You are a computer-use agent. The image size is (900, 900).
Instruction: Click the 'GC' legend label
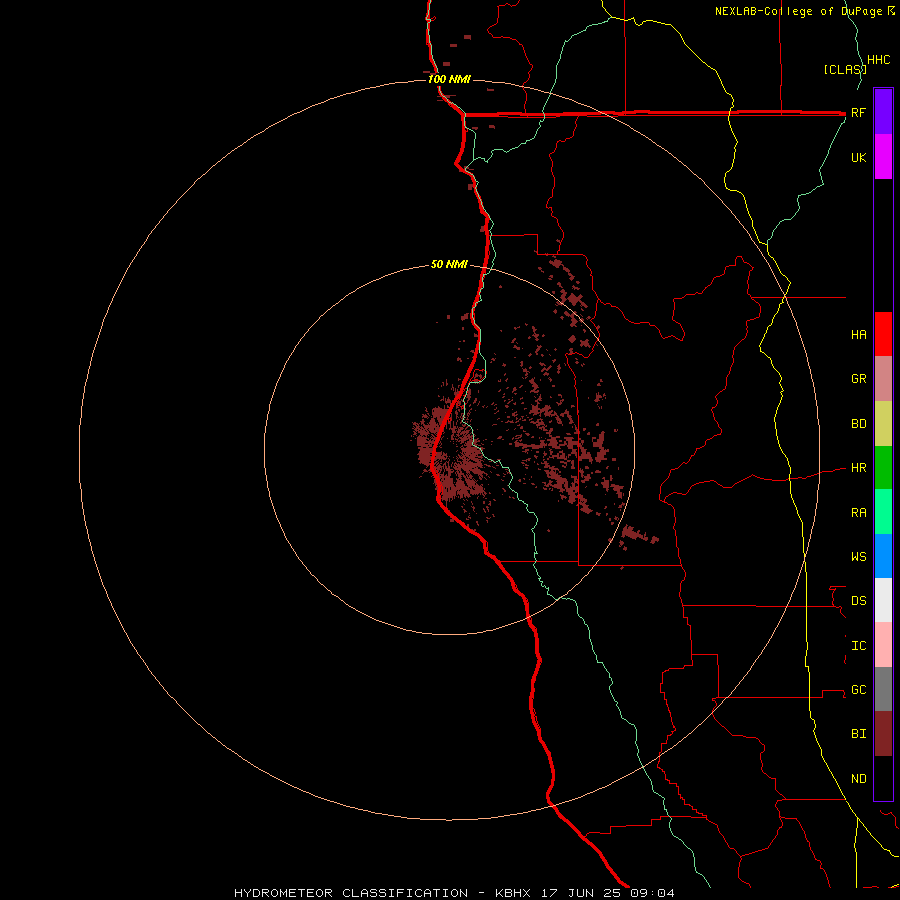pos(859,690)
